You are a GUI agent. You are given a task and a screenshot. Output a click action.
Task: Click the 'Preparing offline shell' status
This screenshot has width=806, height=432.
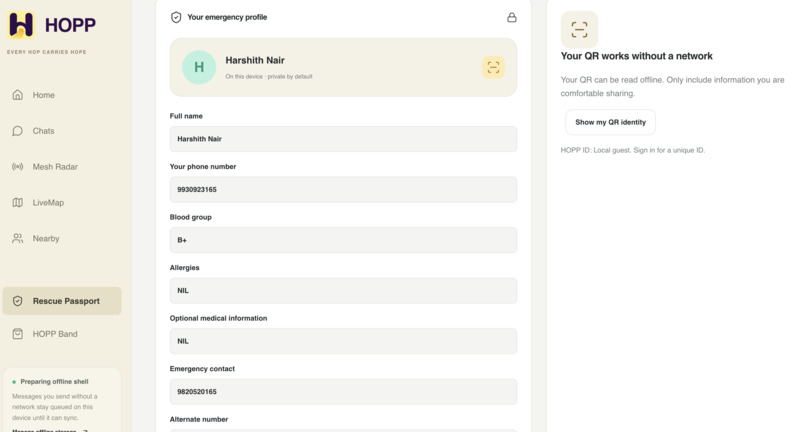54,382
